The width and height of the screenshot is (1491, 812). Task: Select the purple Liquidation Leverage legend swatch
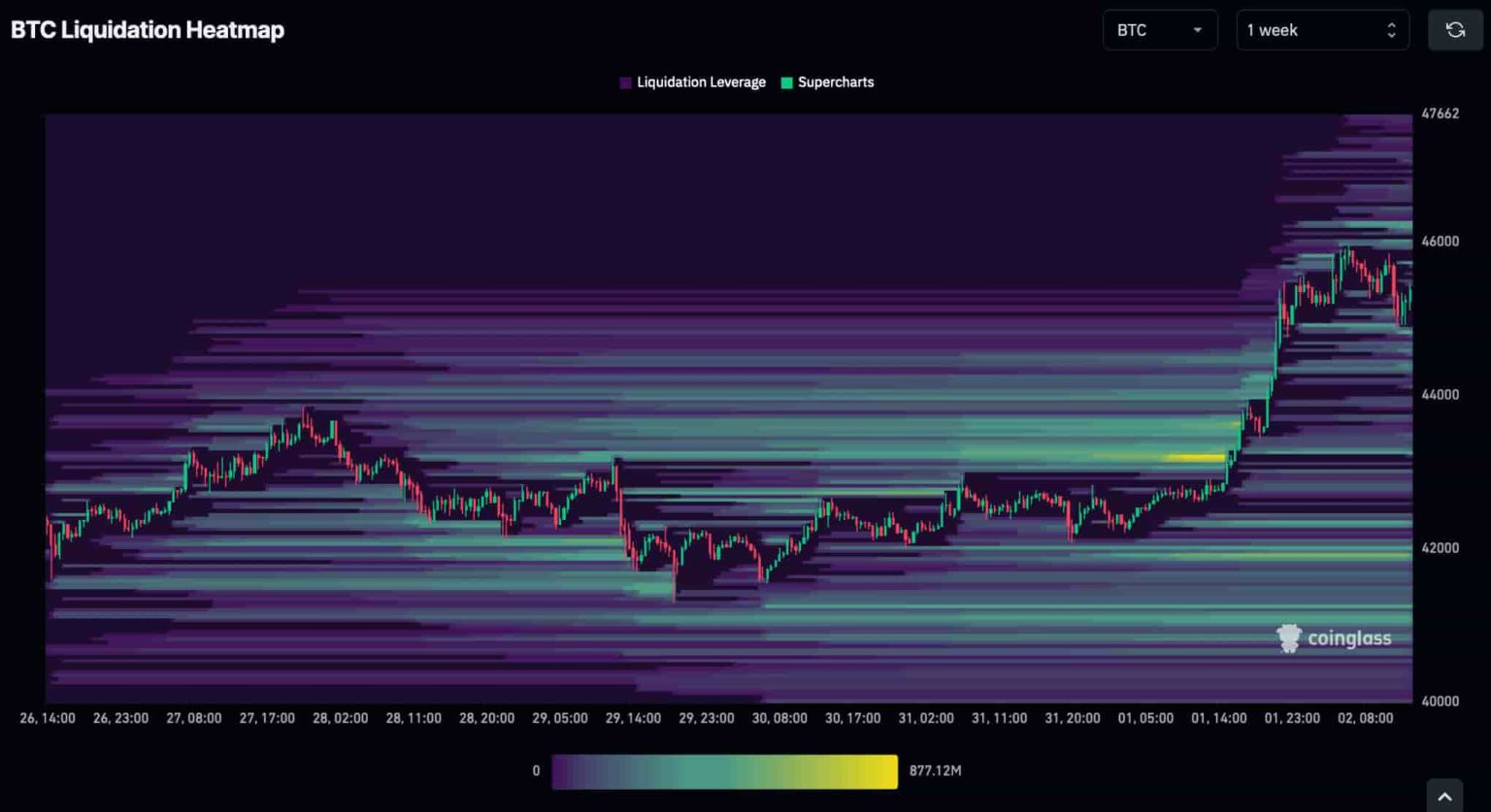(625, 82)
